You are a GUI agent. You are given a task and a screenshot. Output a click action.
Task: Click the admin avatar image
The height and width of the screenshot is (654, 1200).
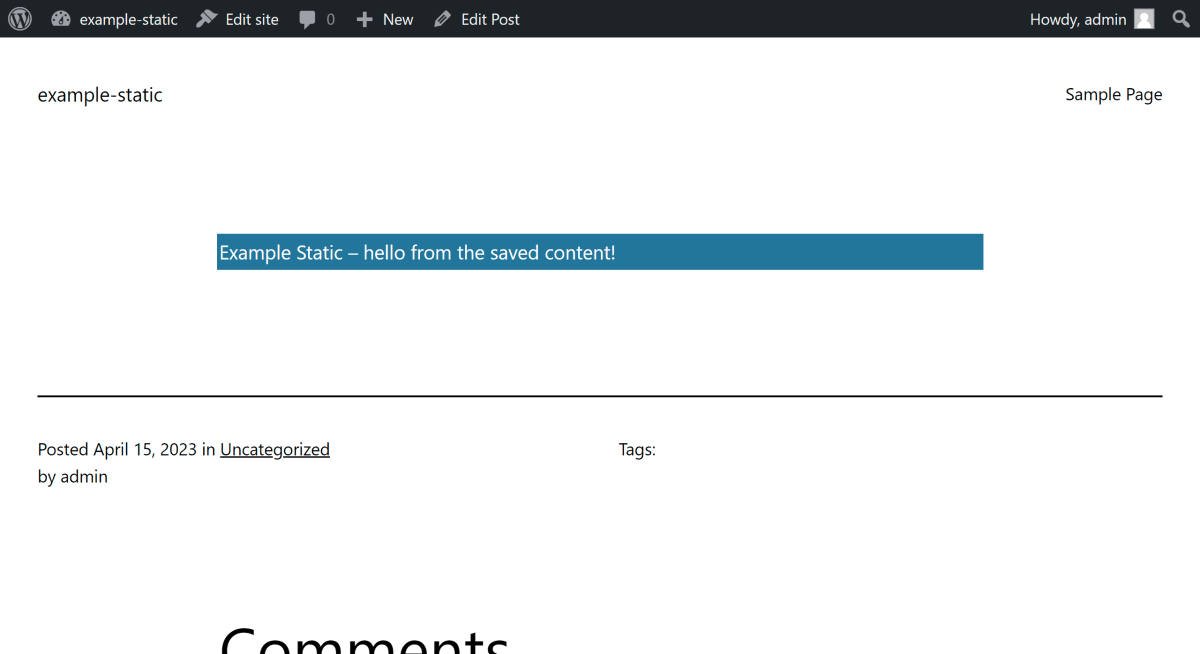[1144, 19]
